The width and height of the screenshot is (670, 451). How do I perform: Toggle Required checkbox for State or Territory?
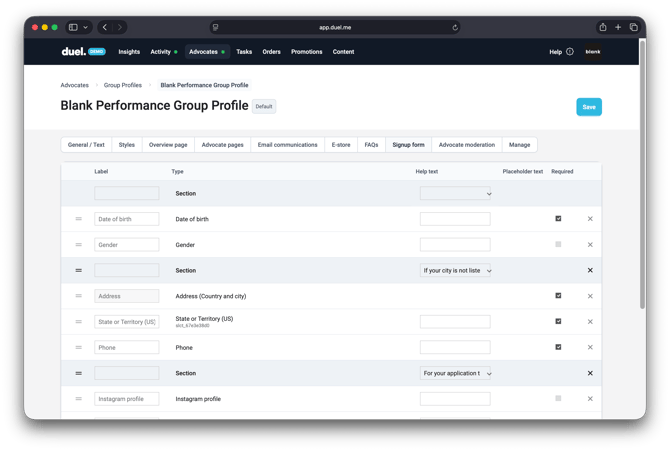coord(558,322)
